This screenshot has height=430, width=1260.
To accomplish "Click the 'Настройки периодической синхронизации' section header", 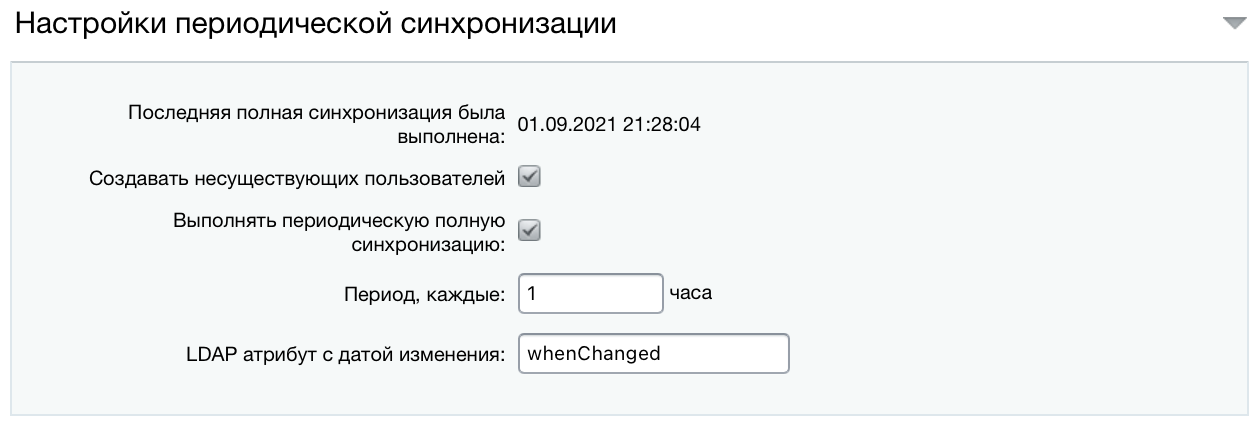I will 315,24.
